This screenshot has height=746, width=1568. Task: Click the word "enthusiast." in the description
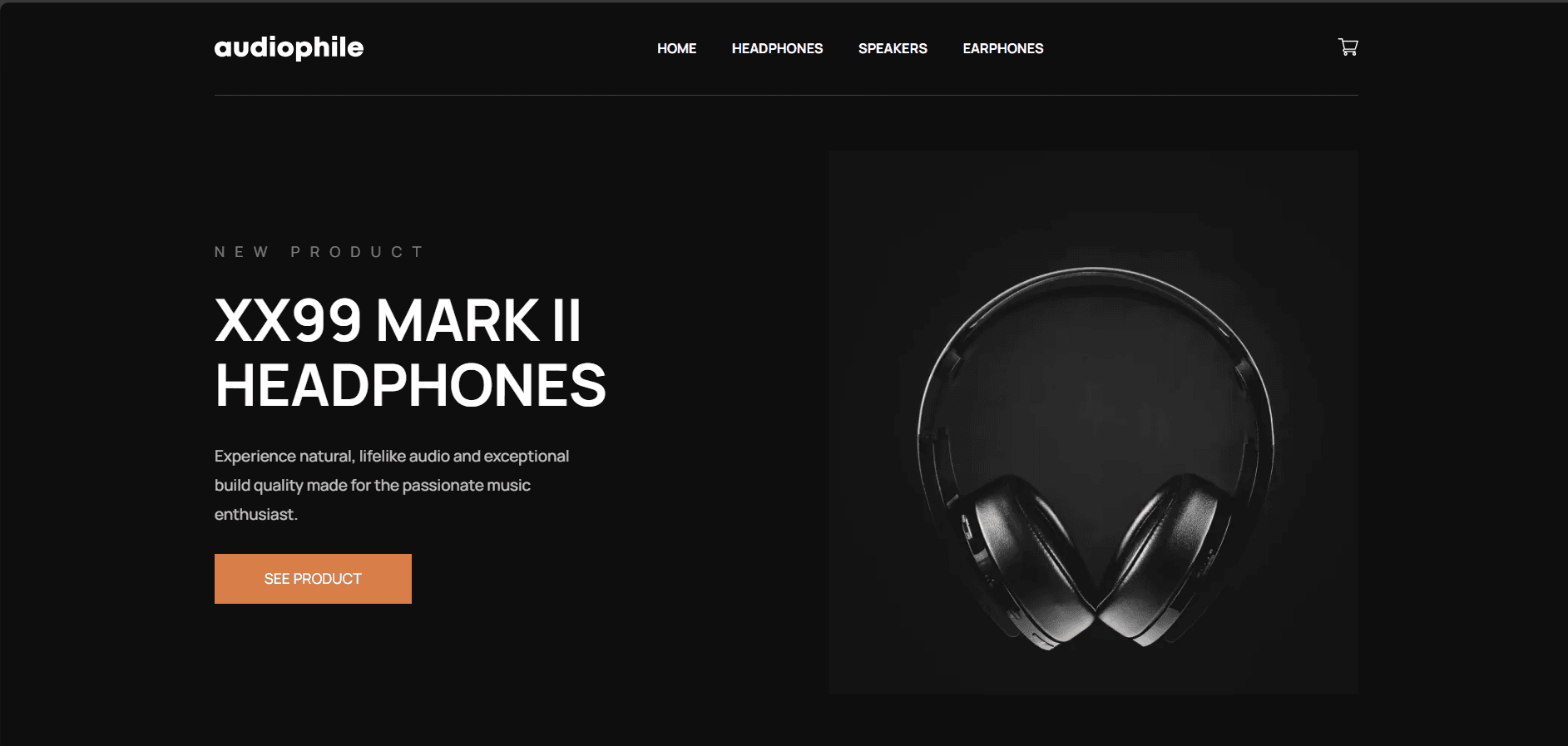point(256,514)
